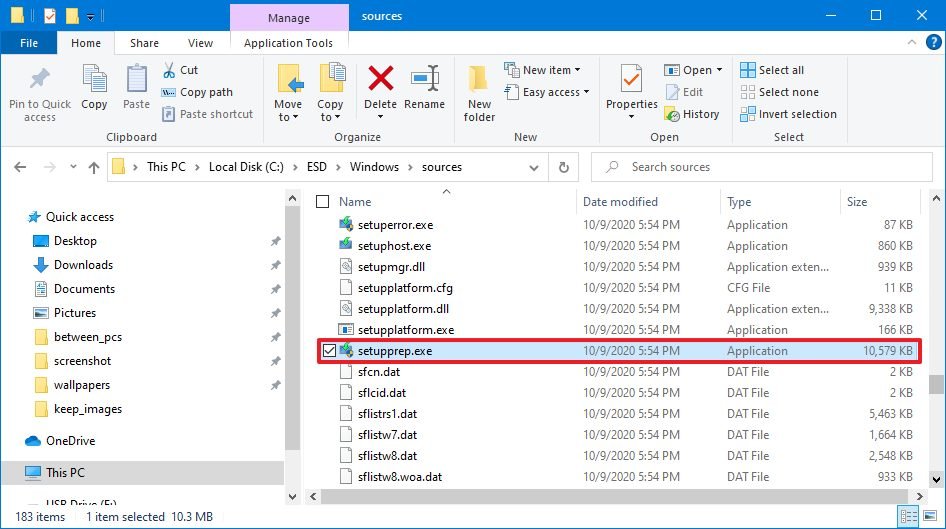
Task: Switch to the Share tab
Action: click(x=144, y=43)
